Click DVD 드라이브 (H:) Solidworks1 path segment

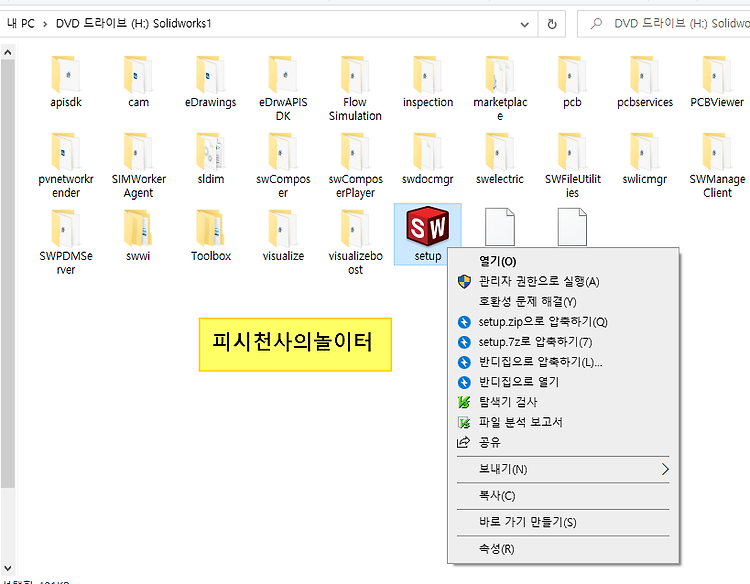[133, 23]
